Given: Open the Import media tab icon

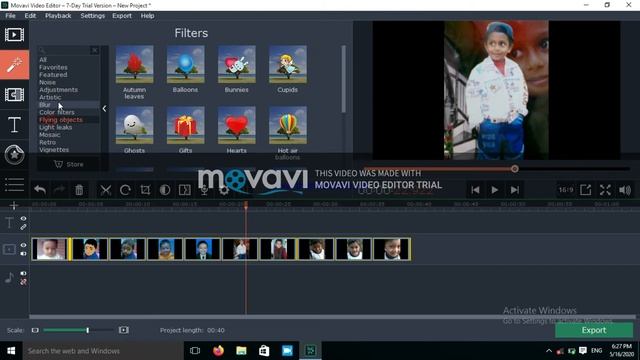Looking at the screenshot, I should (x=14, y=35).
